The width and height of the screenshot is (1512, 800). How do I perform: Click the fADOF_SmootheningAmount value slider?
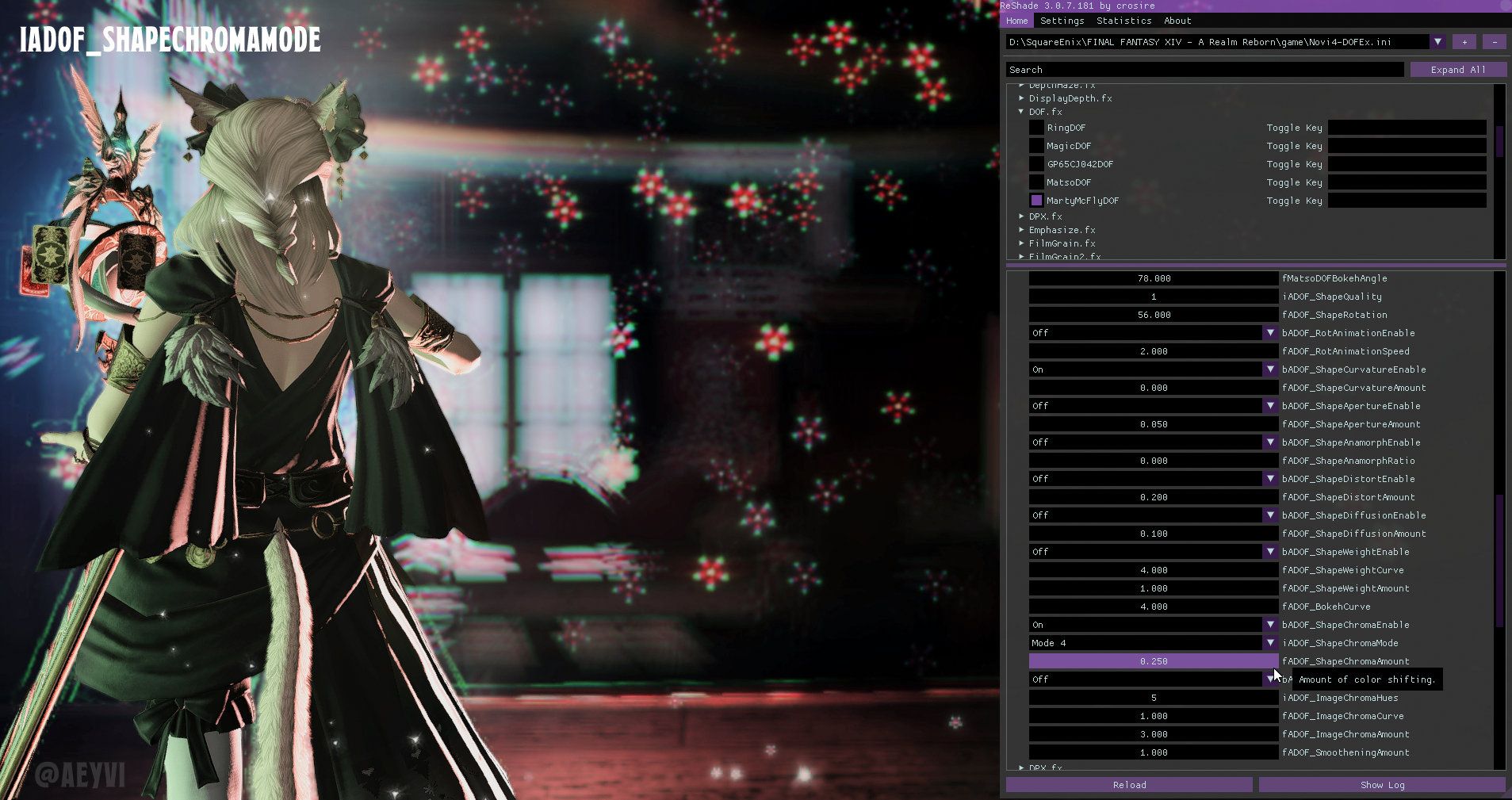point(1154,752)
